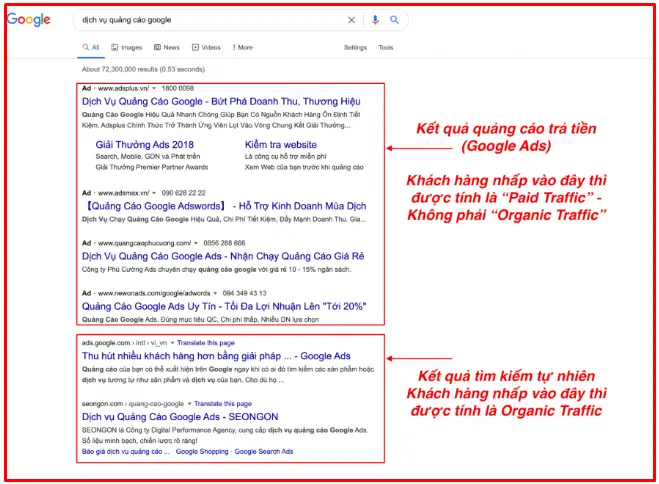This screenshot has height=484, width=659.
Task: Select the All results tab
Action: tap(91, 47)
